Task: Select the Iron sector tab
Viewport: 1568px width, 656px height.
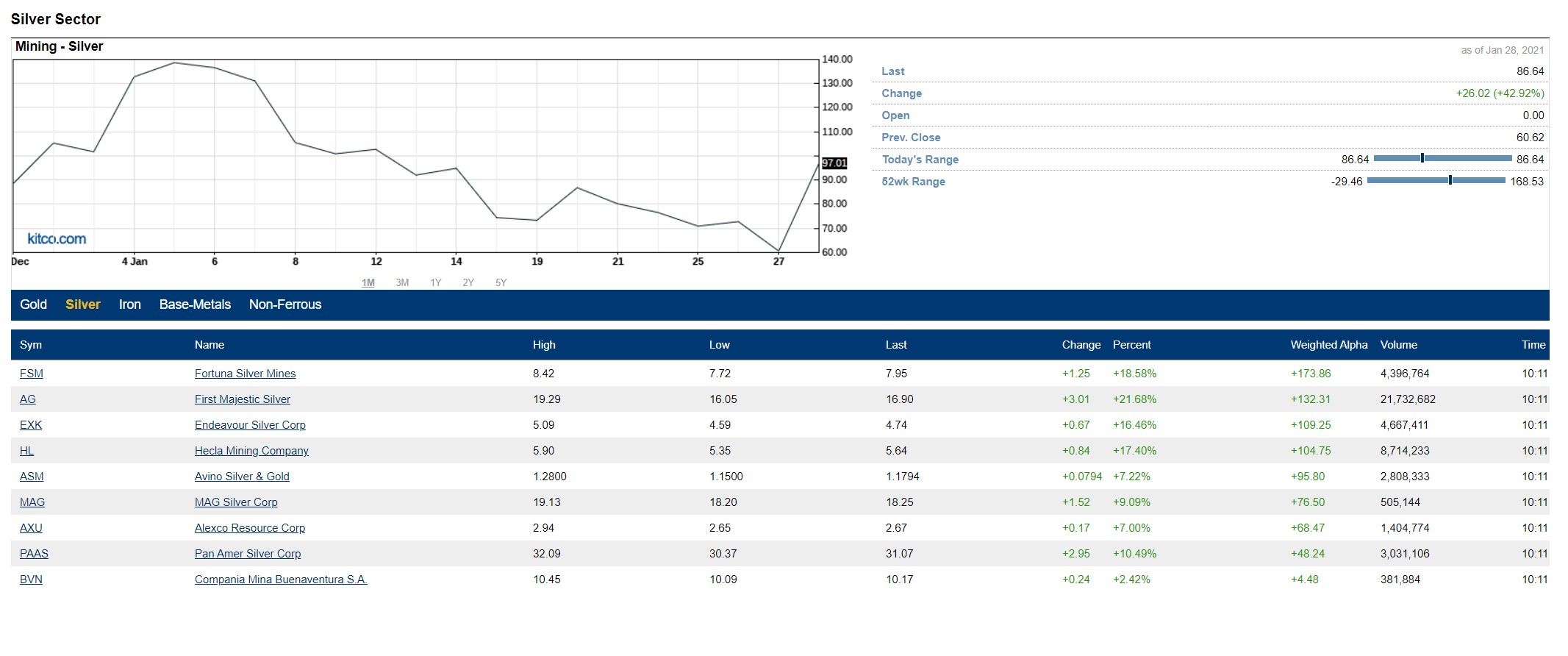Action: (129, 304)
